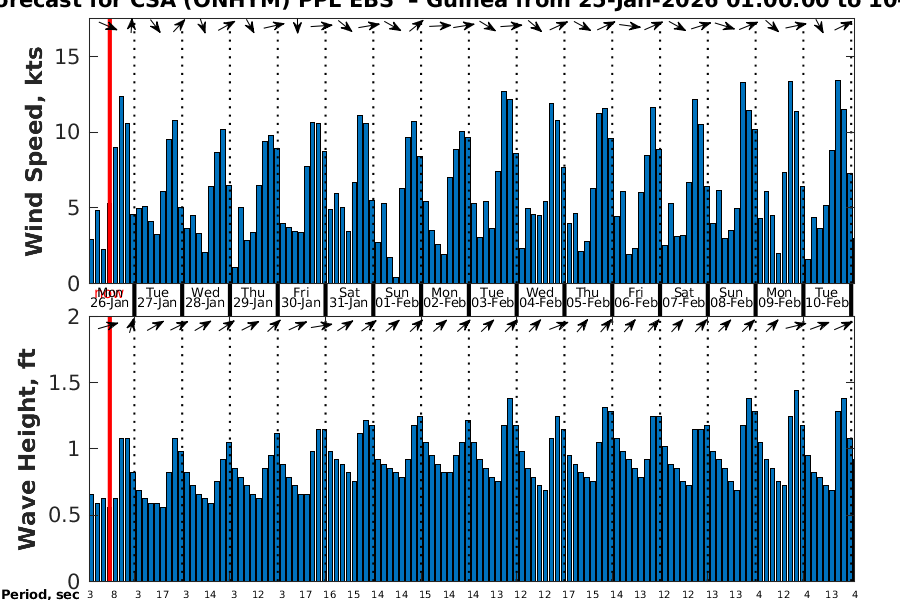Select the Mon 09-Feb date label
This screenshot has height=600, width=900.
tap(779, 297)
